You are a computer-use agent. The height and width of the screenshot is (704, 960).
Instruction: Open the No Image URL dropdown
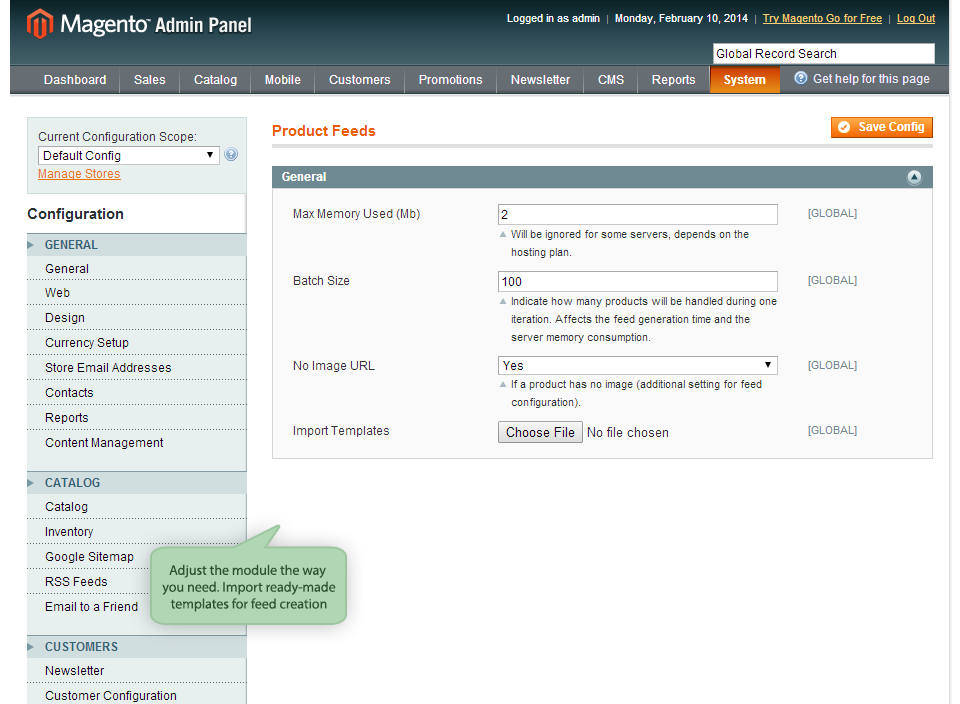pos(637,365)
